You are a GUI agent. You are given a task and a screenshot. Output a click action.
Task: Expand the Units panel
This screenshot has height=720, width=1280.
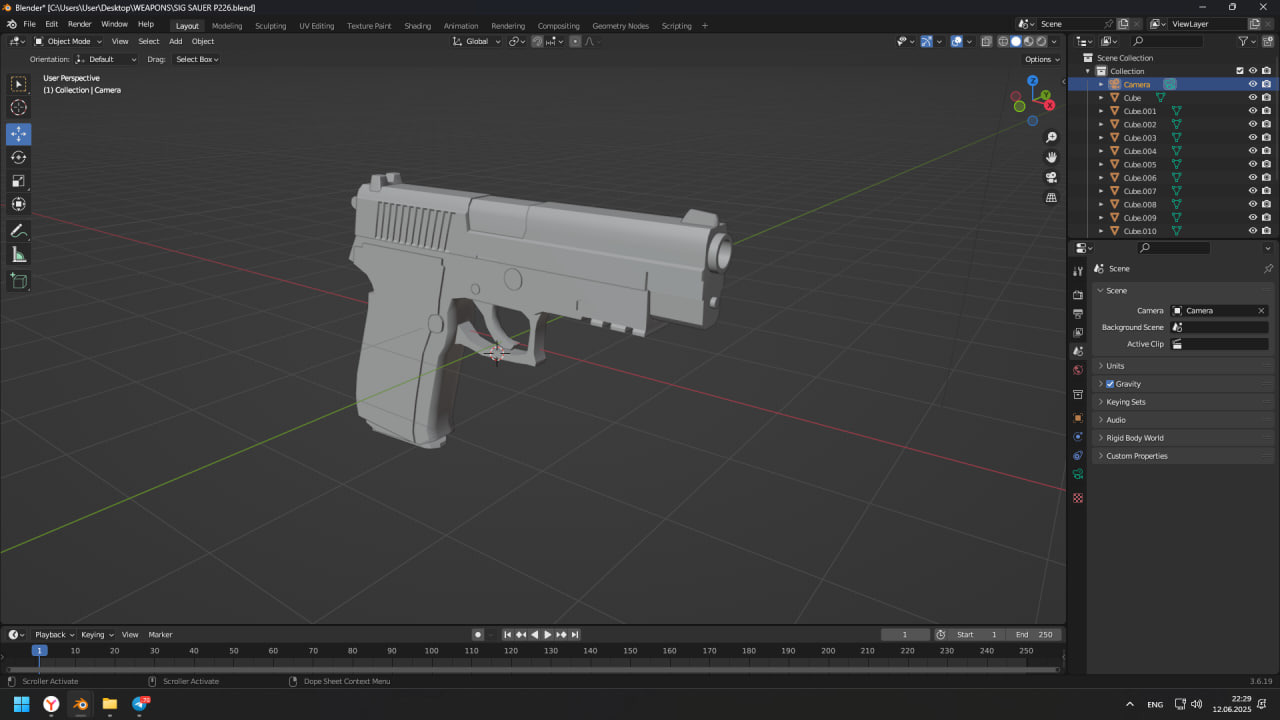(x=1115, y=366)
